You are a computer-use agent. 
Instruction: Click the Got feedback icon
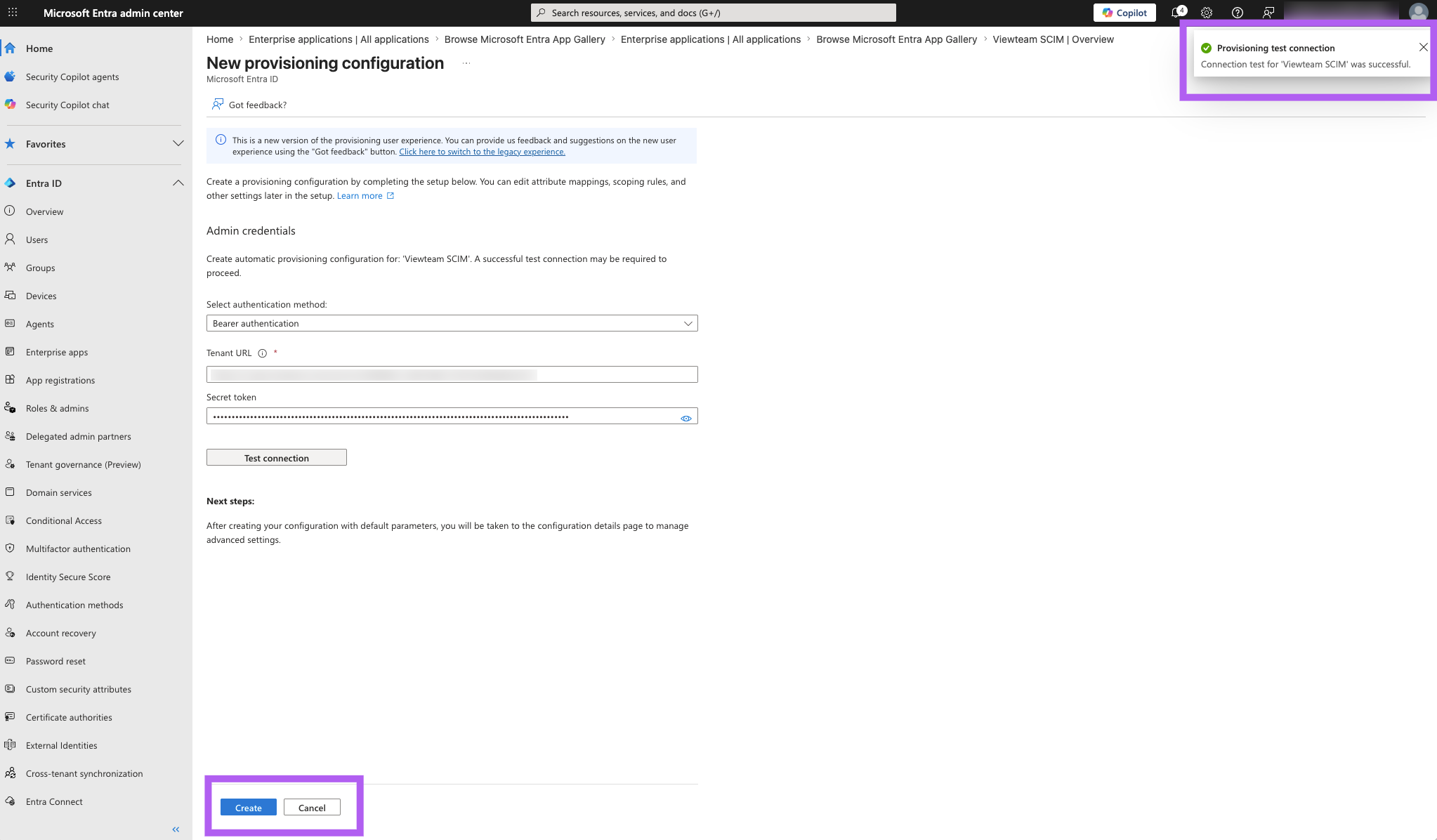(x=218, y=105)
